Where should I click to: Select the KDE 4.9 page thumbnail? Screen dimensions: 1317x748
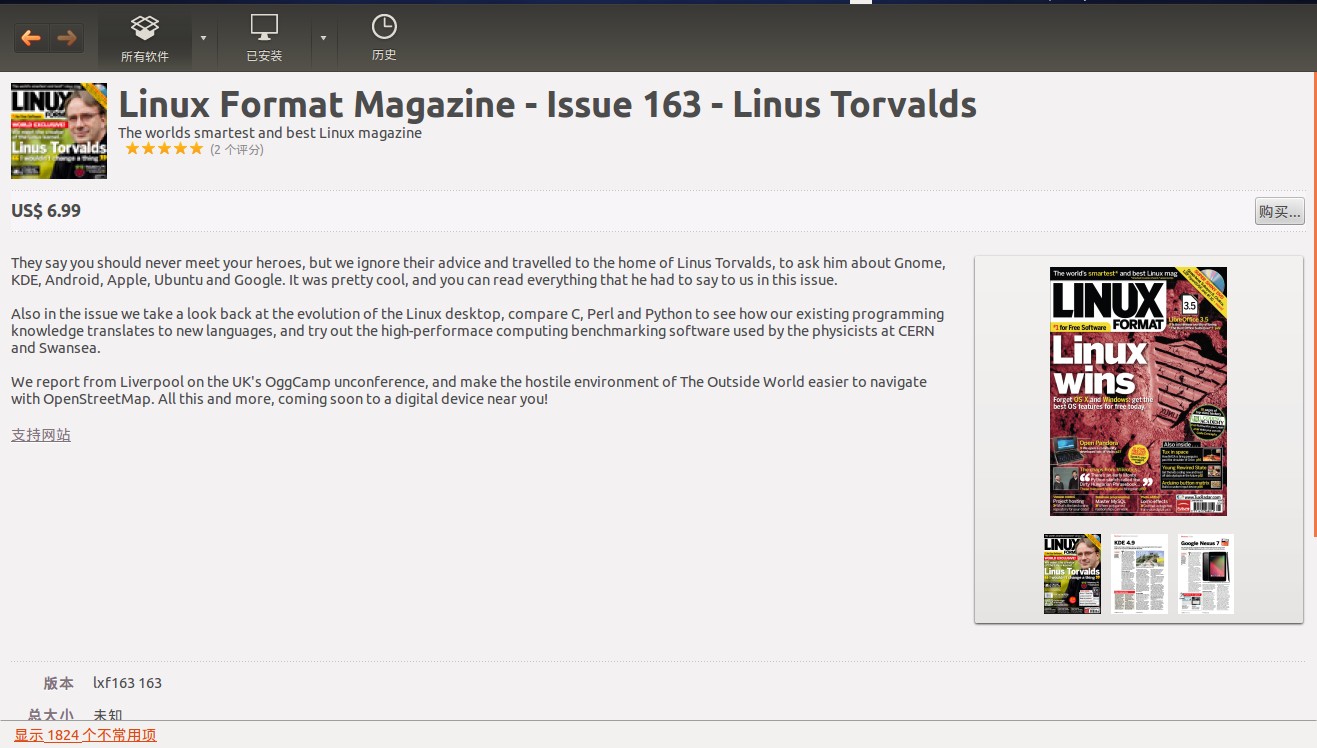(1139, 574)
